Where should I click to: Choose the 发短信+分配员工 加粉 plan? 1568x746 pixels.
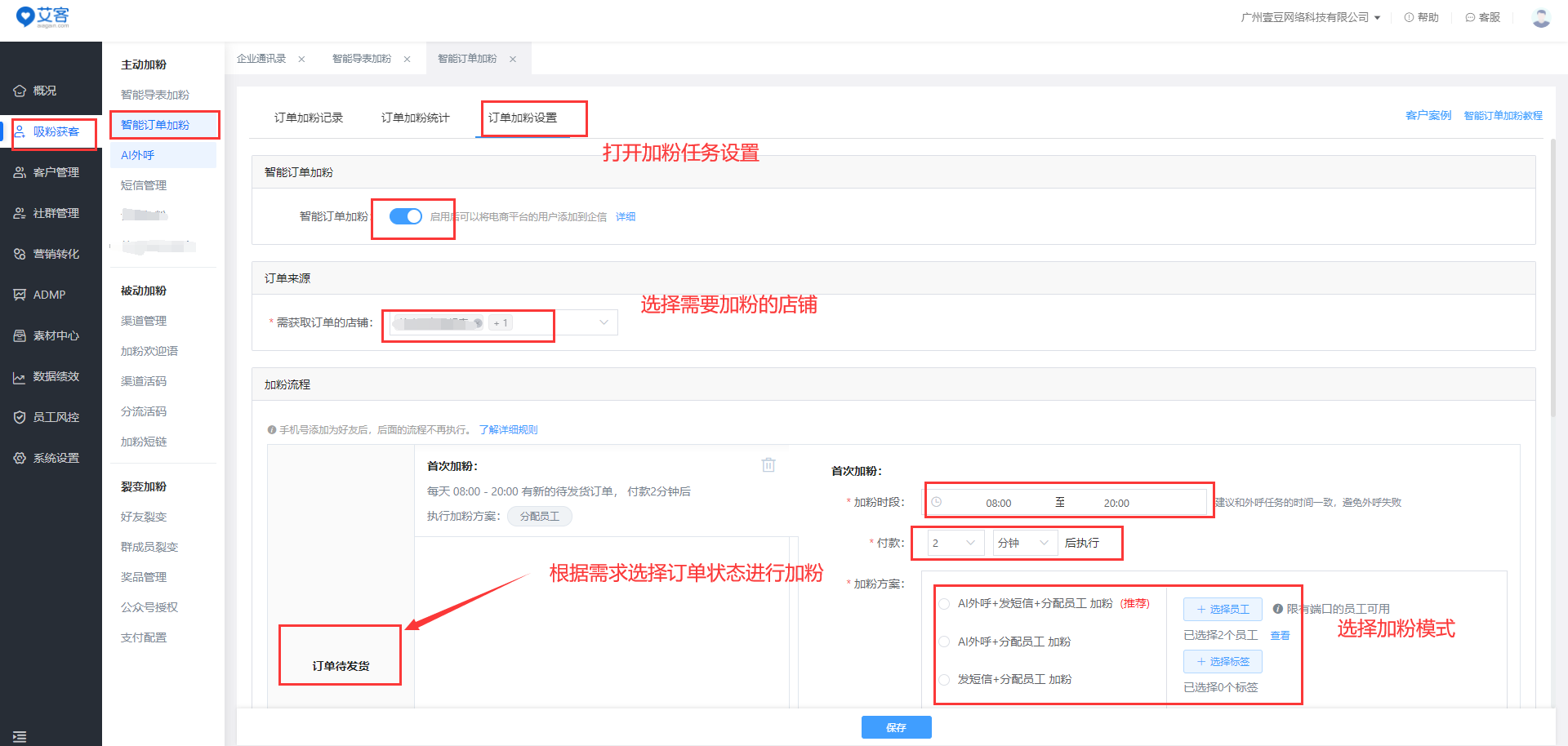[945, 679]
